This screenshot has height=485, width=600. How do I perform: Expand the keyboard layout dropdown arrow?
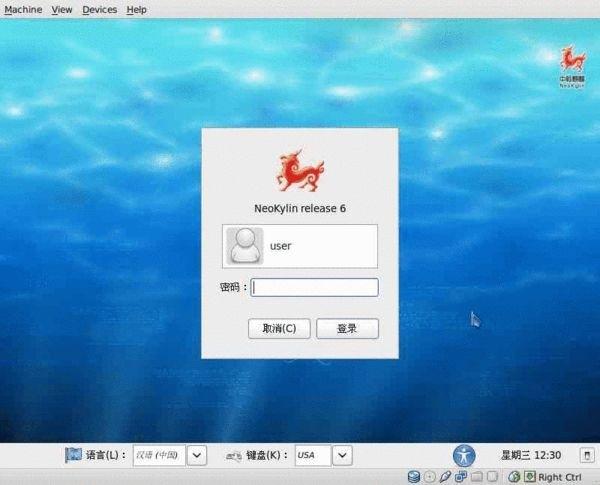coord(342,455)
